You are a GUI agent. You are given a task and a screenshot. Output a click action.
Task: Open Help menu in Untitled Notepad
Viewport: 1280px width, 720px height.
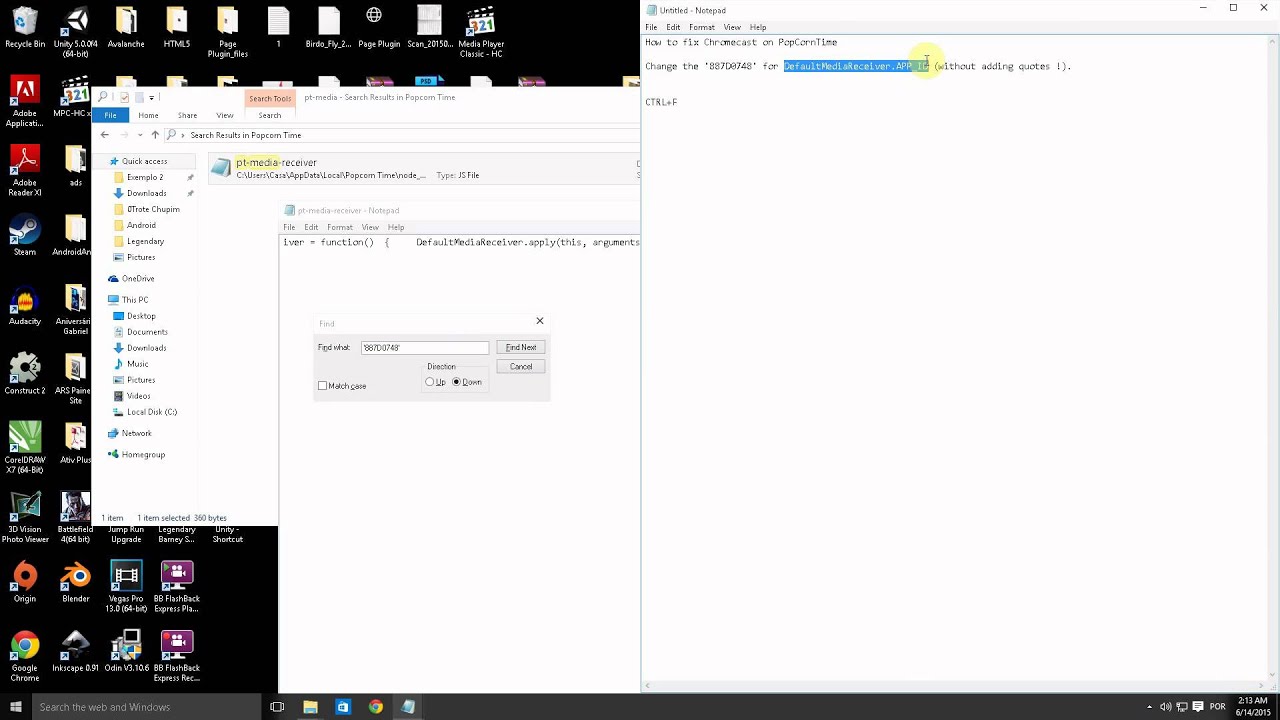click(x=758, y=27)
